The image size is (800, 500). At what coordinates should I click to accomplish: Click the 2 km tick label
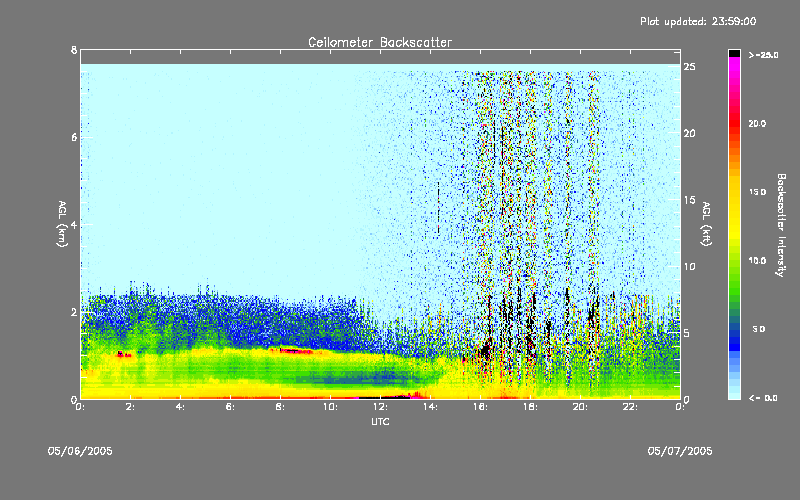[x=74, y=312]
